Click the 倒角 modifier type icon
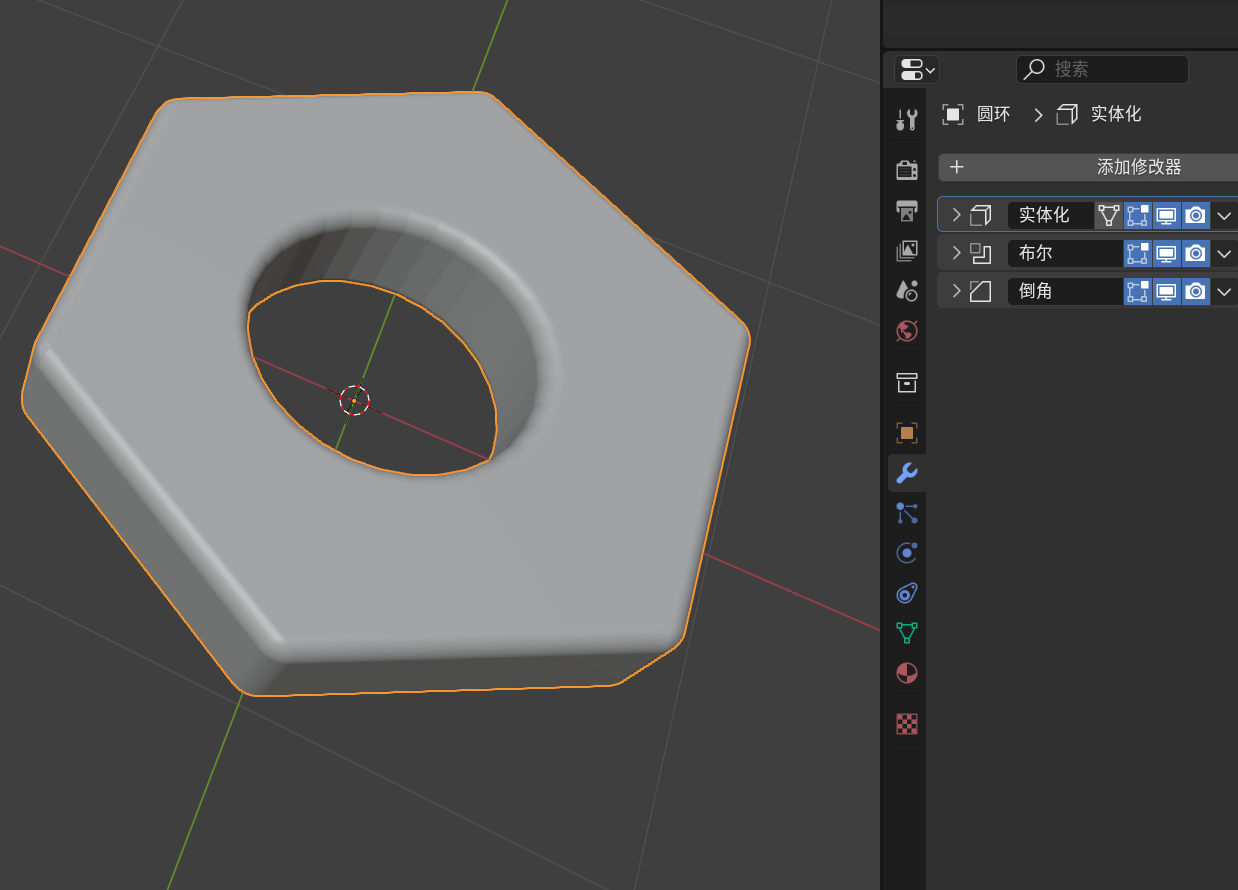The image size is (1238, 890). (x=981, y=291)
